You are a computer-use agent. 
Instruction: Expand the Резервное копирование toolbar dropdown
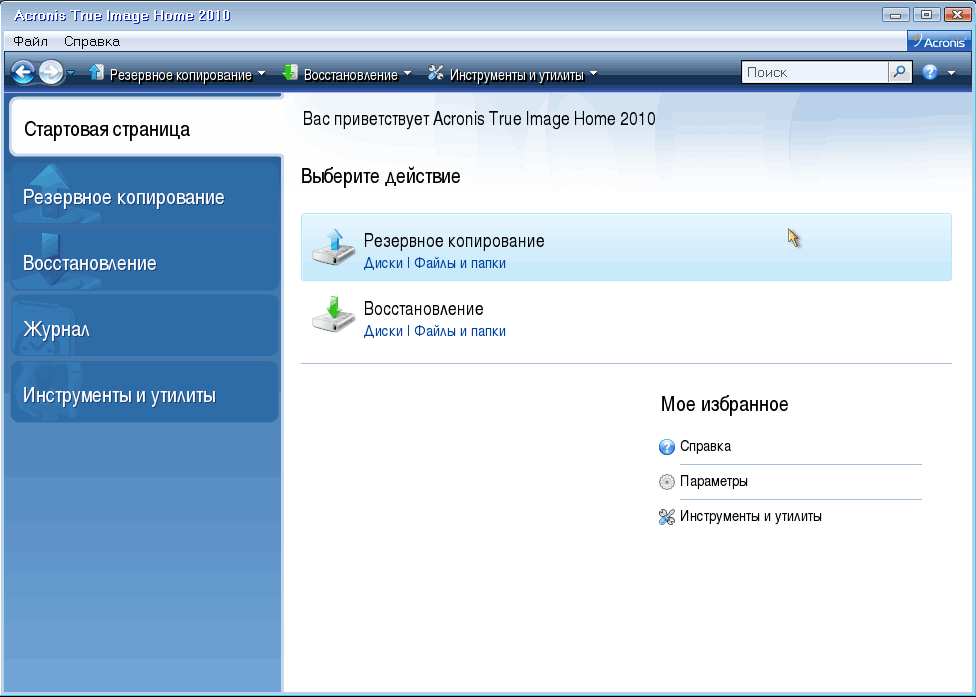click(261, 74)
